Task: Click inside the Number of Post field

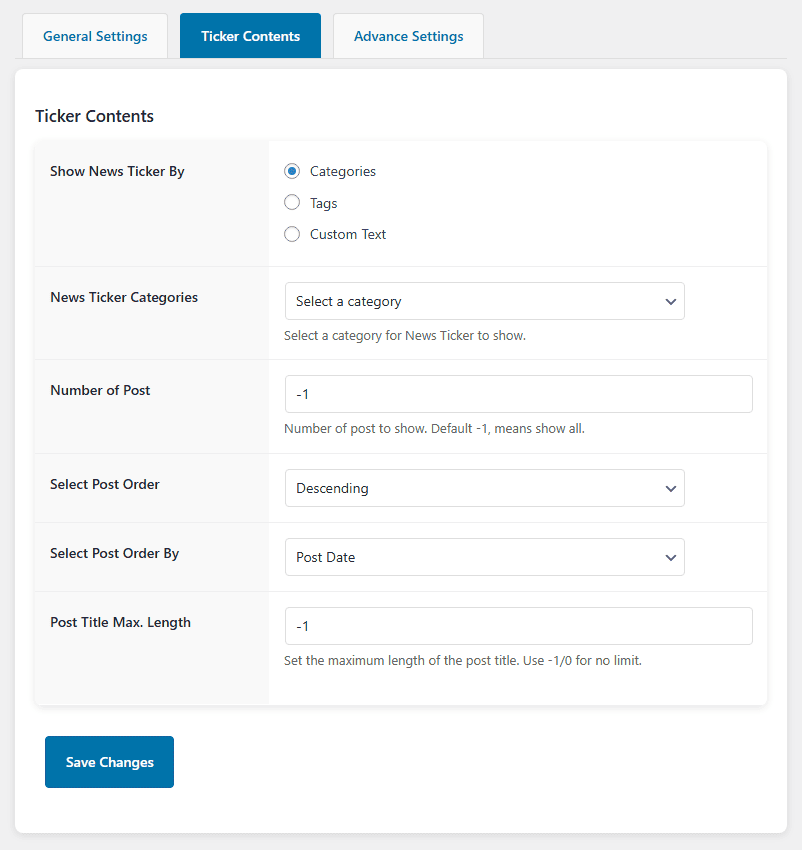Action: [518, 394]
